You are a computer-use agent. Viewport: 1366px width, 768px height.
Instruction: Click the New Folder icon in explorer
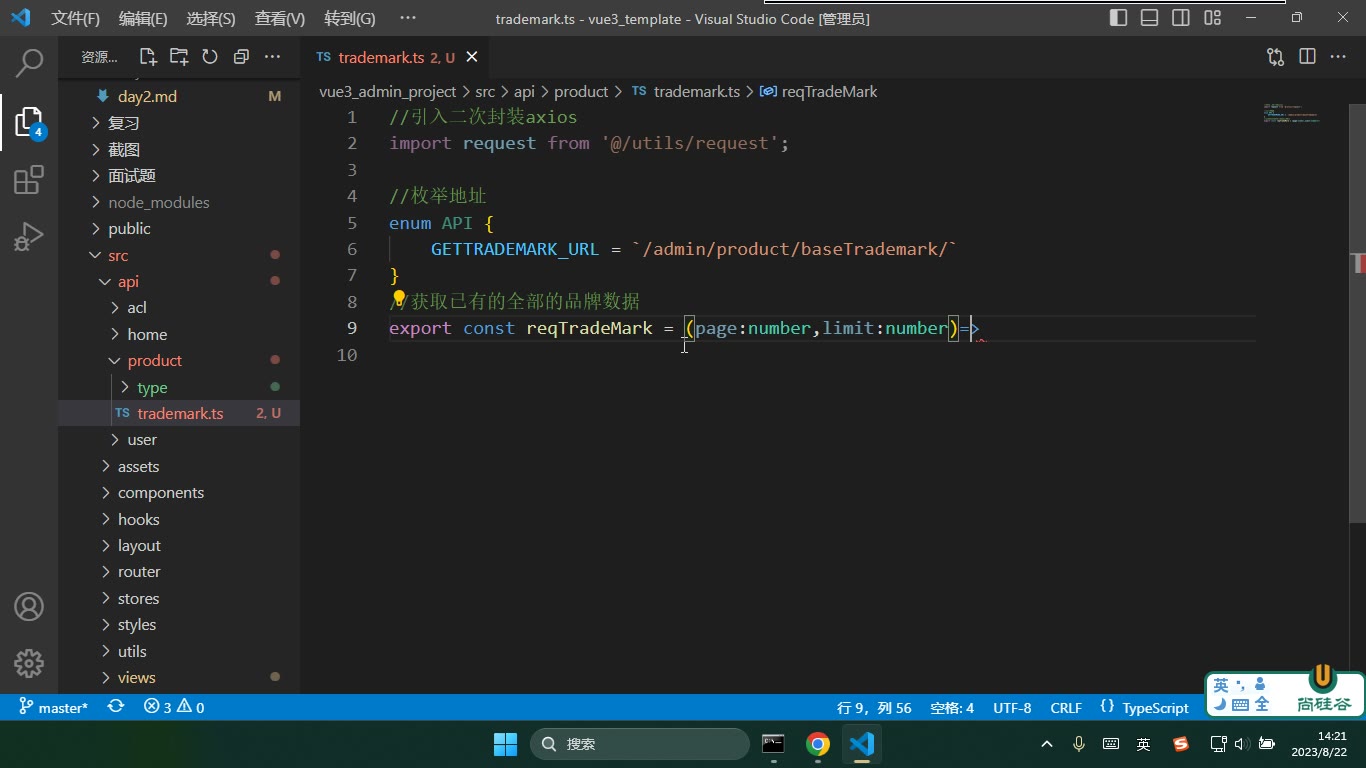(179, 57)
